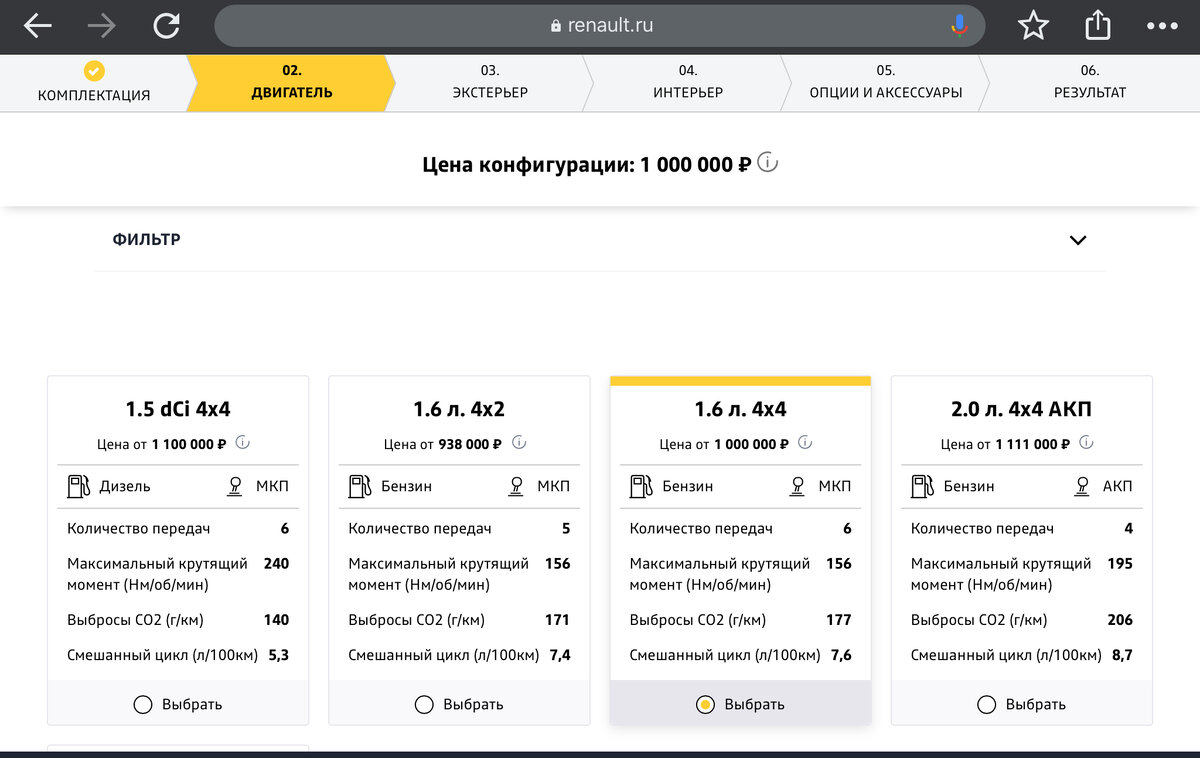Open info icon next to 938 000 ₽

tap(518, 442)
